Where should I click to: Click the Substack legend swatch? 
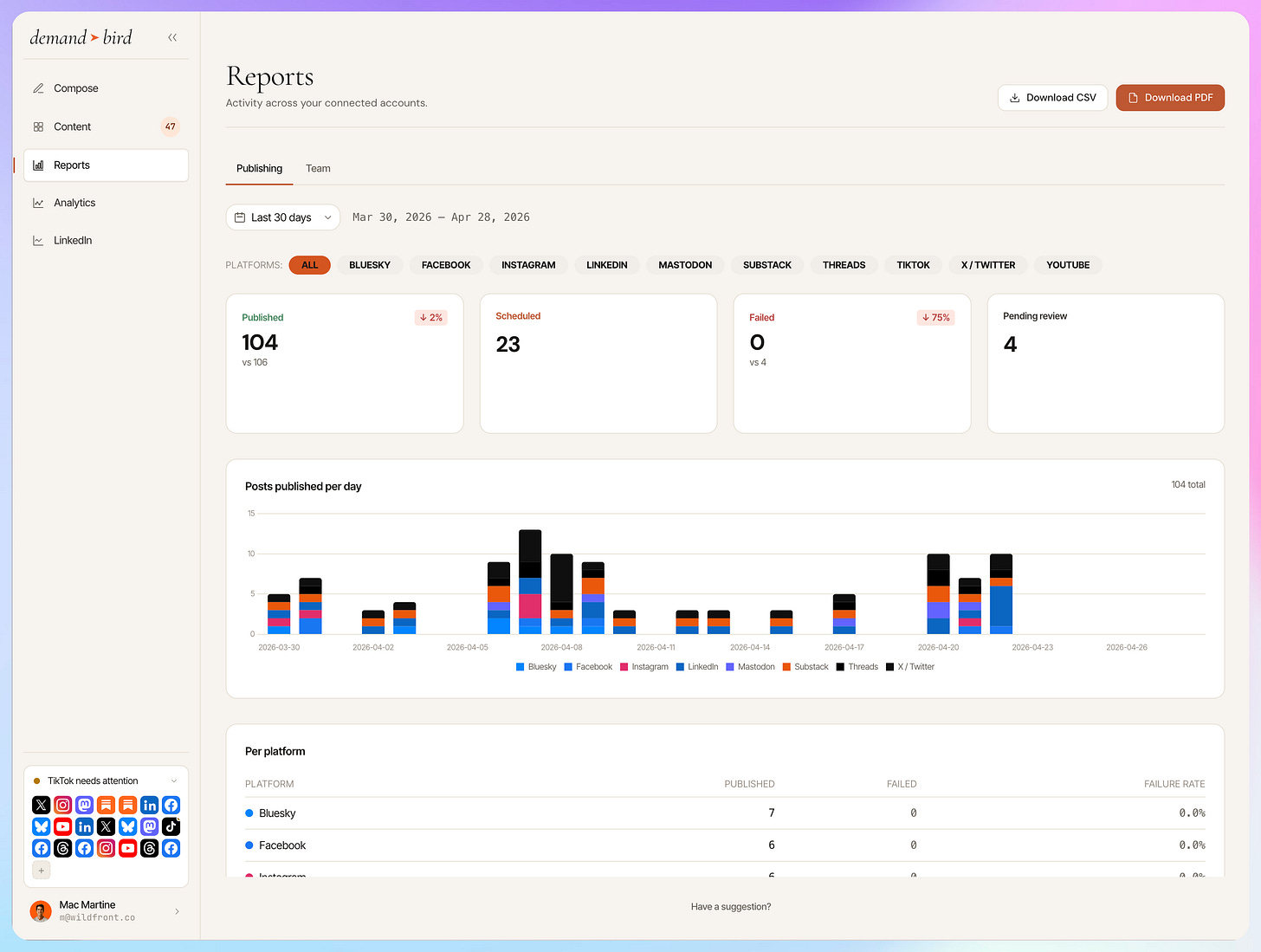coord(786,667)
